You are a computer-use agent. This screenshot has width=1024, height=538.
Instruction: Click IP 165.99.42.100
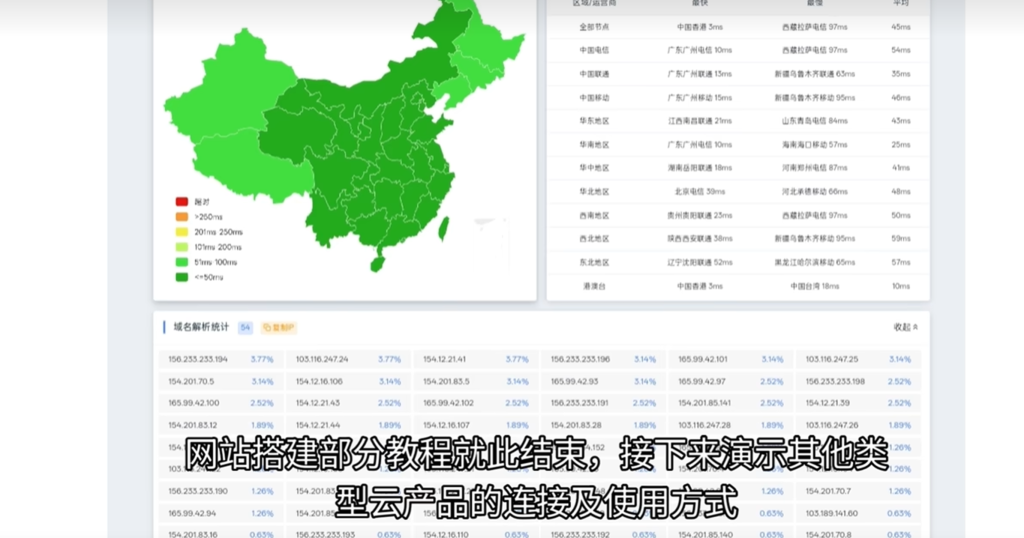[193, 403]
